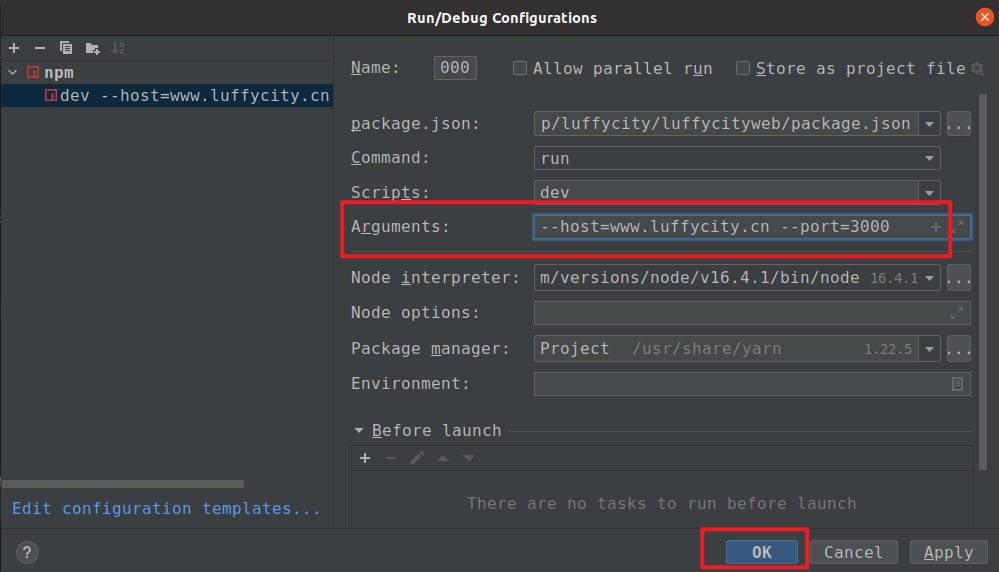Click the settings panel vertical scrollbar
The image size is (999, 572).
pos(983,282)
